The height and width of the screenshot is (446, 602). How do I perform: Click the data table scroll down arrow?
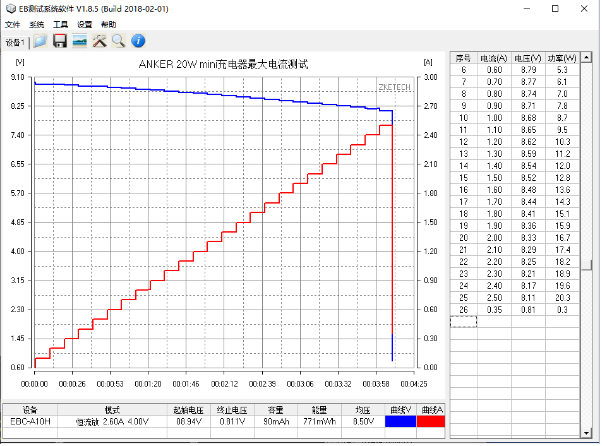click(586, 433)
